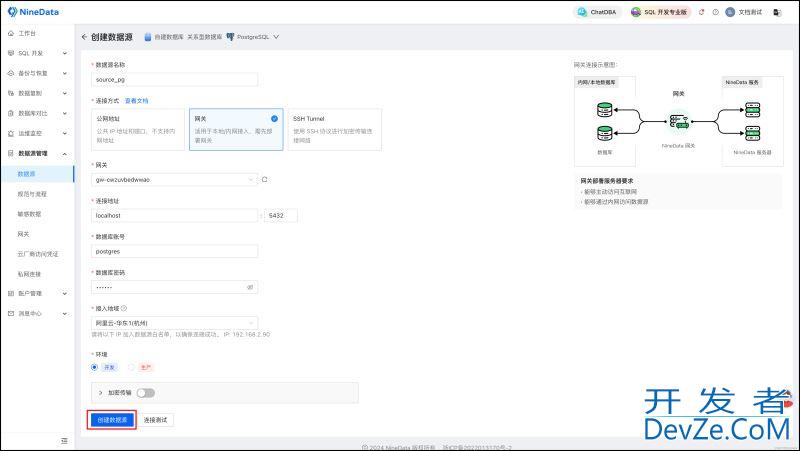
Task: Click the blue 自建数据库 database icon
Action: 147,37
